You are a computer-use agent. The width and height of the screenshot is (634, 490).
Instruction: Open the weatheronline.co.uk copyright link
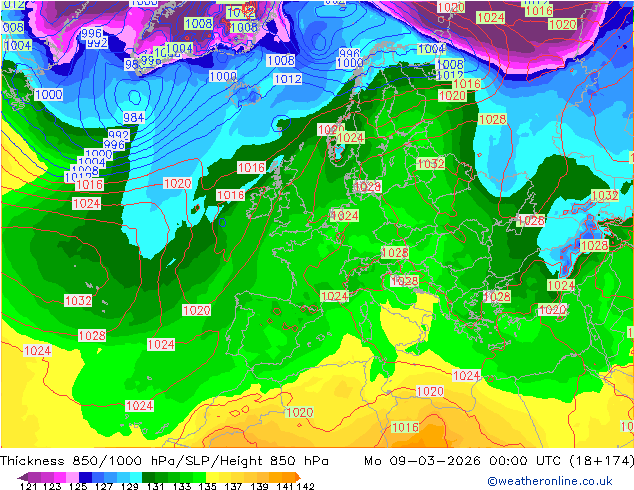(550, 481)
